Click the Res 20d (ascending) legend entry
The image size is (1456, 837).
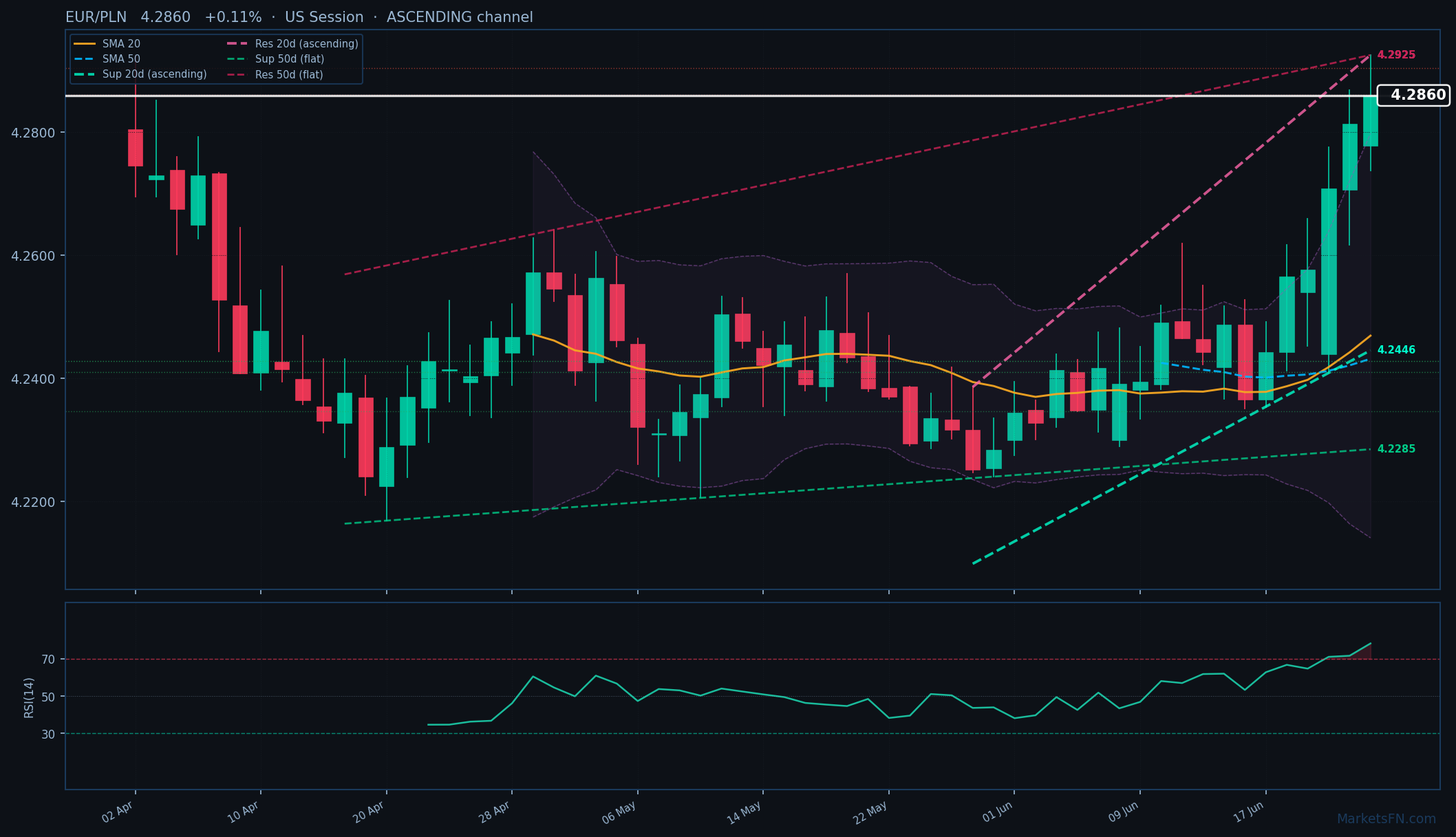[x=292, y=44]
